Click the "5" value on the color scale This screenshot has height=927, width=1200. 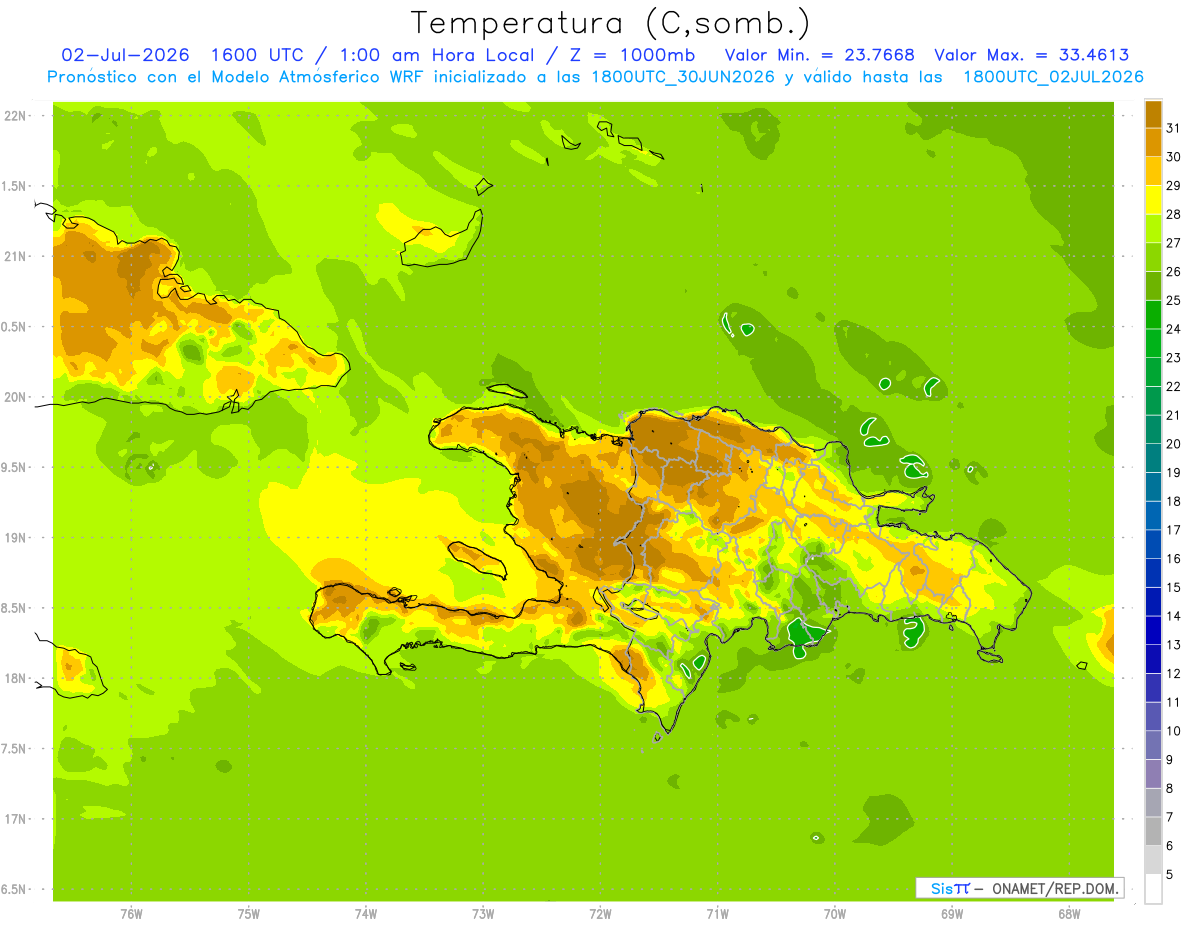point(1171,875)
